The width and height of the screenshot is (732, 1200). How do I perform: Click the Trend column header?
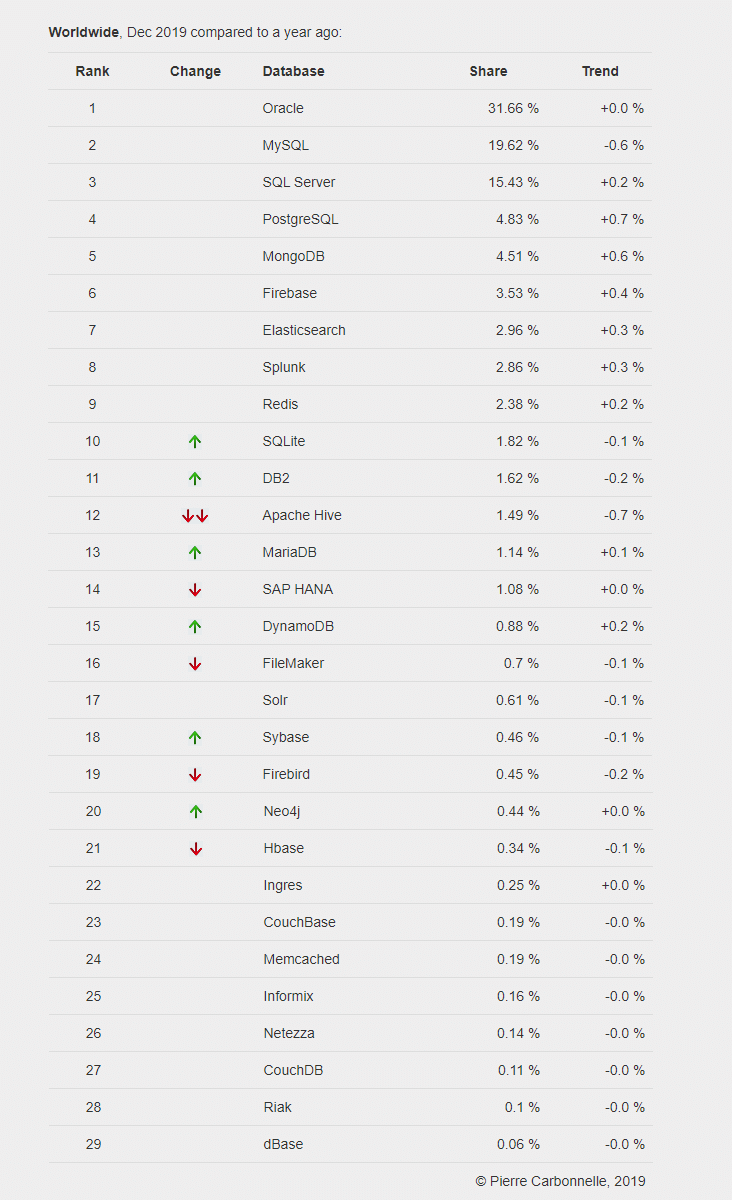tap(600, 71)
